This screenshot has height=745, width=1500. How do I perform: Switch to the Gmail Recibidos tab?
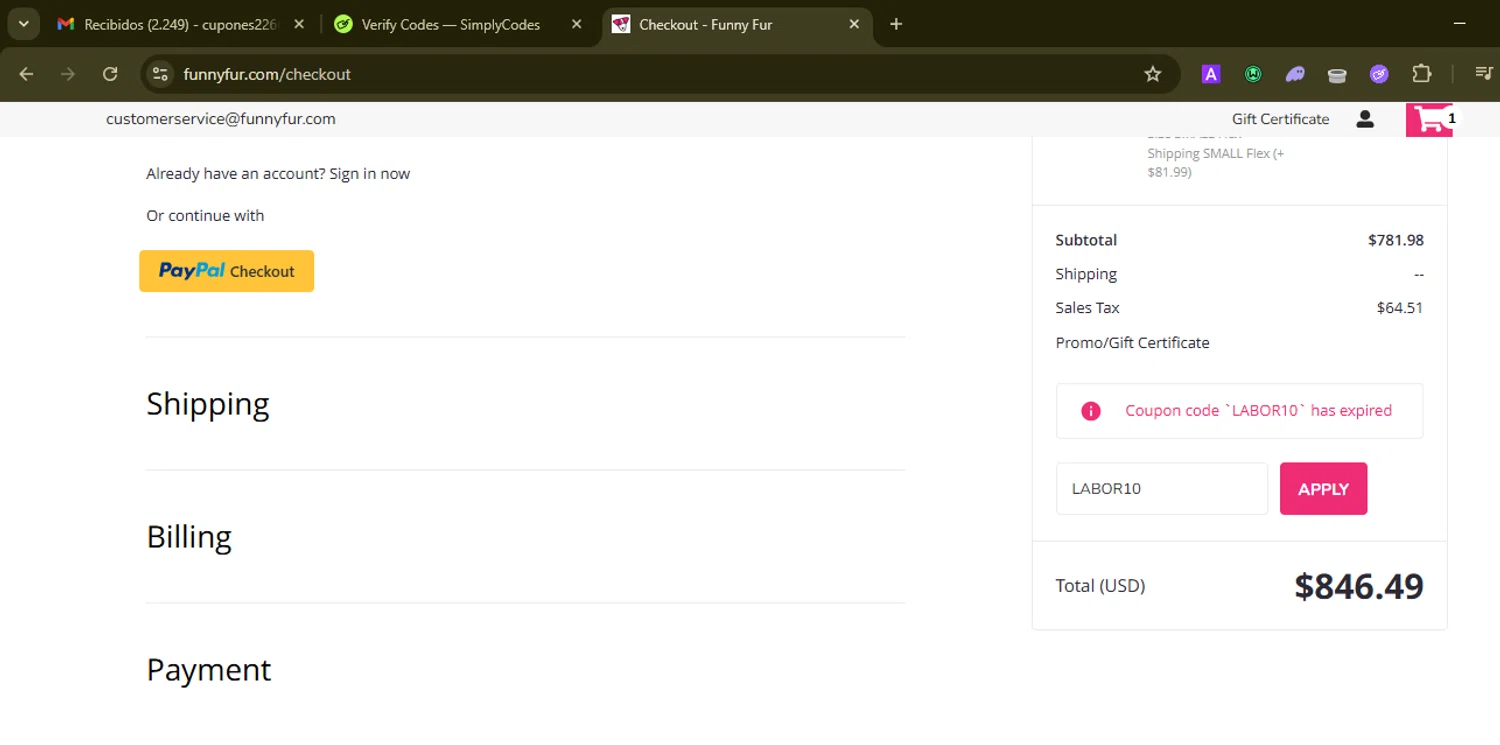tap(180, 24)
